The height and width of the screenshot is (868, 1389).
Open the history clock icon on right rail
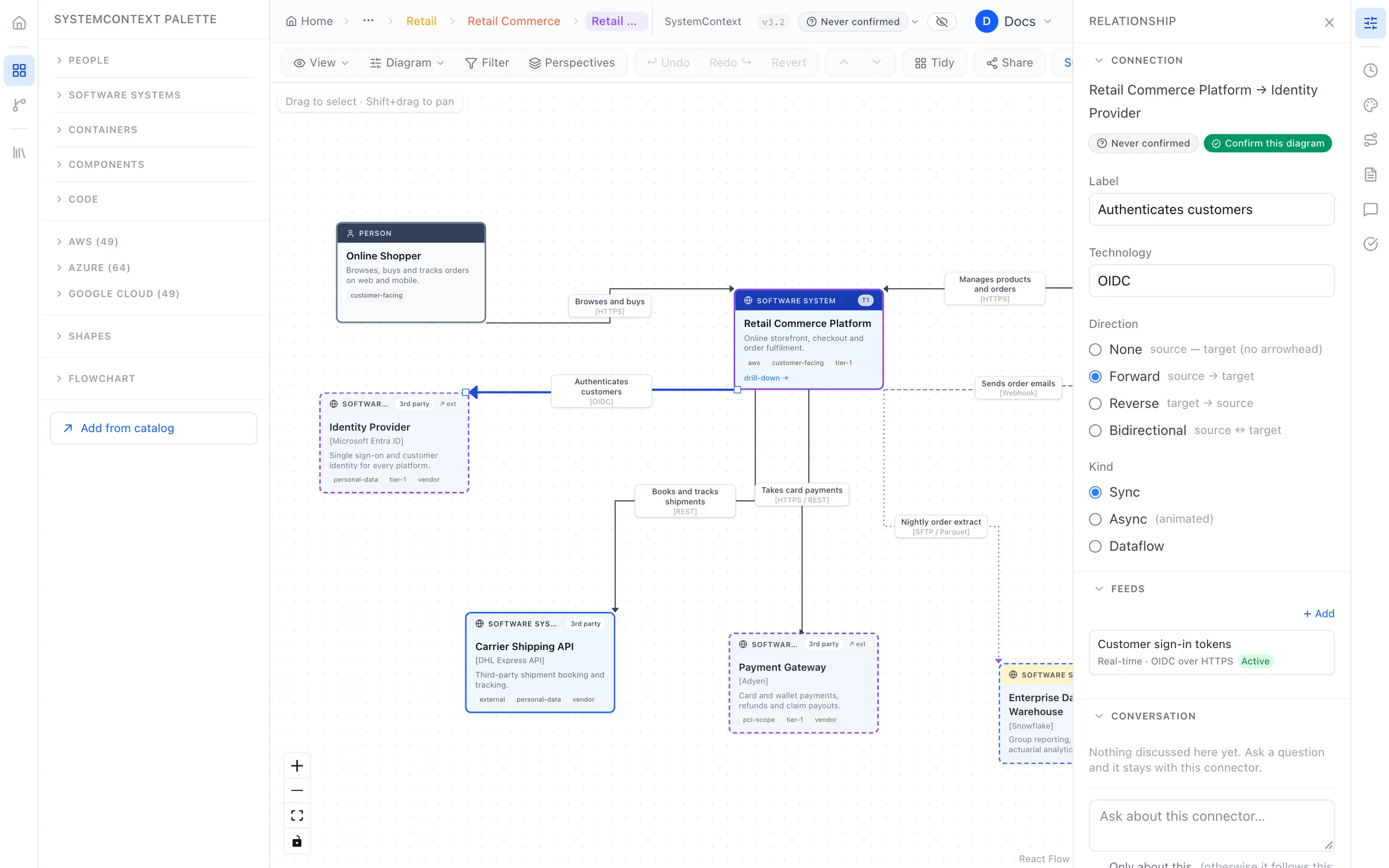(x=1370, y=70)
